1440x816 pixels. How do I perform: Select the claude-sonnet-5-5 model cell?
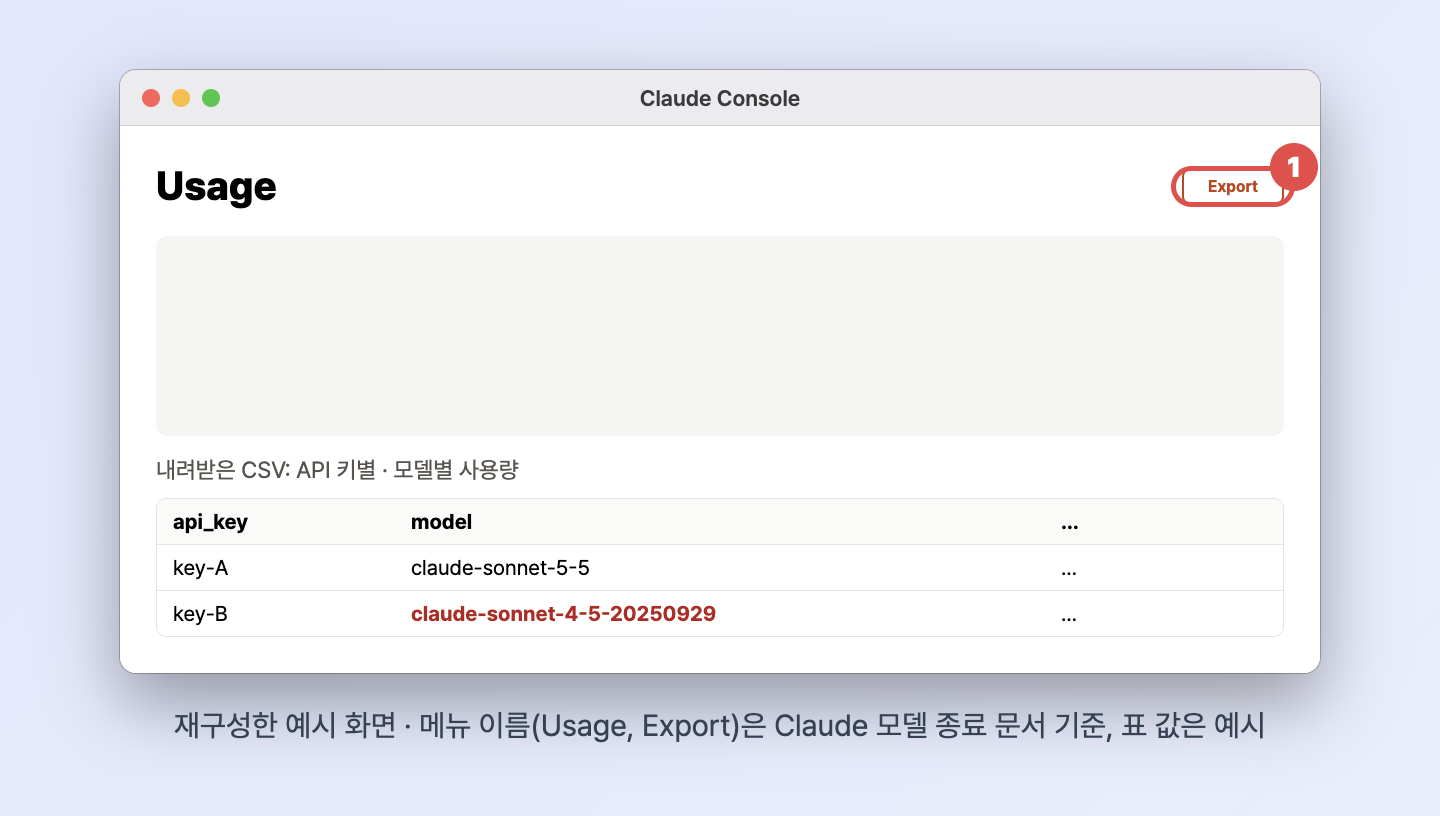500,568
